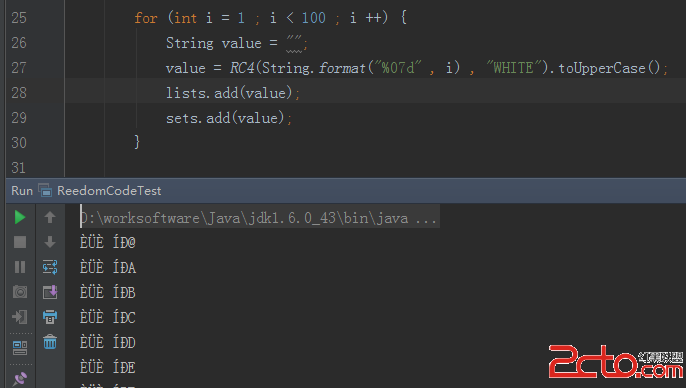The height and width of the screenshot is (388, 686).
Task: Click the String.format call text
Action: coord(313,68)
